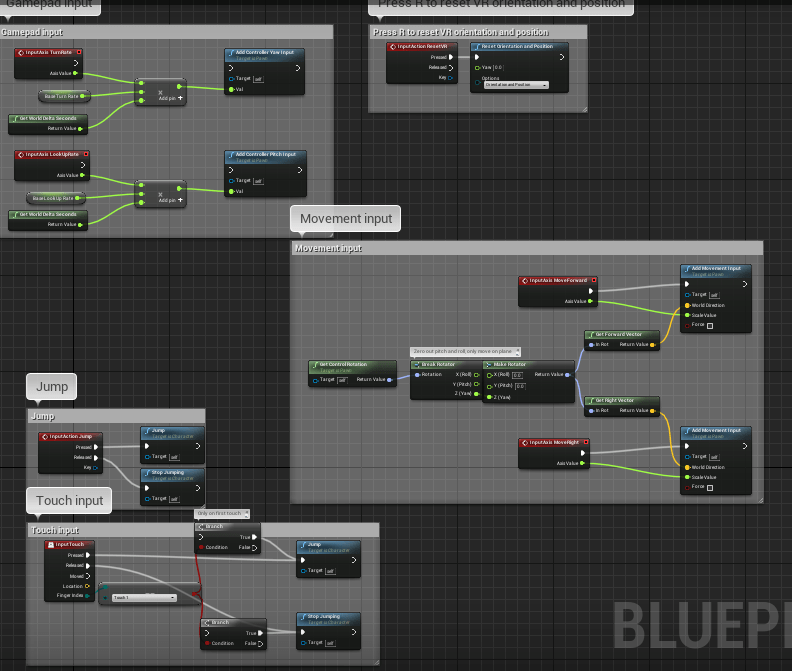
Task: Click the InputAction ResetVR node icon
Action: pyautogui.click(x=392, y=46)
